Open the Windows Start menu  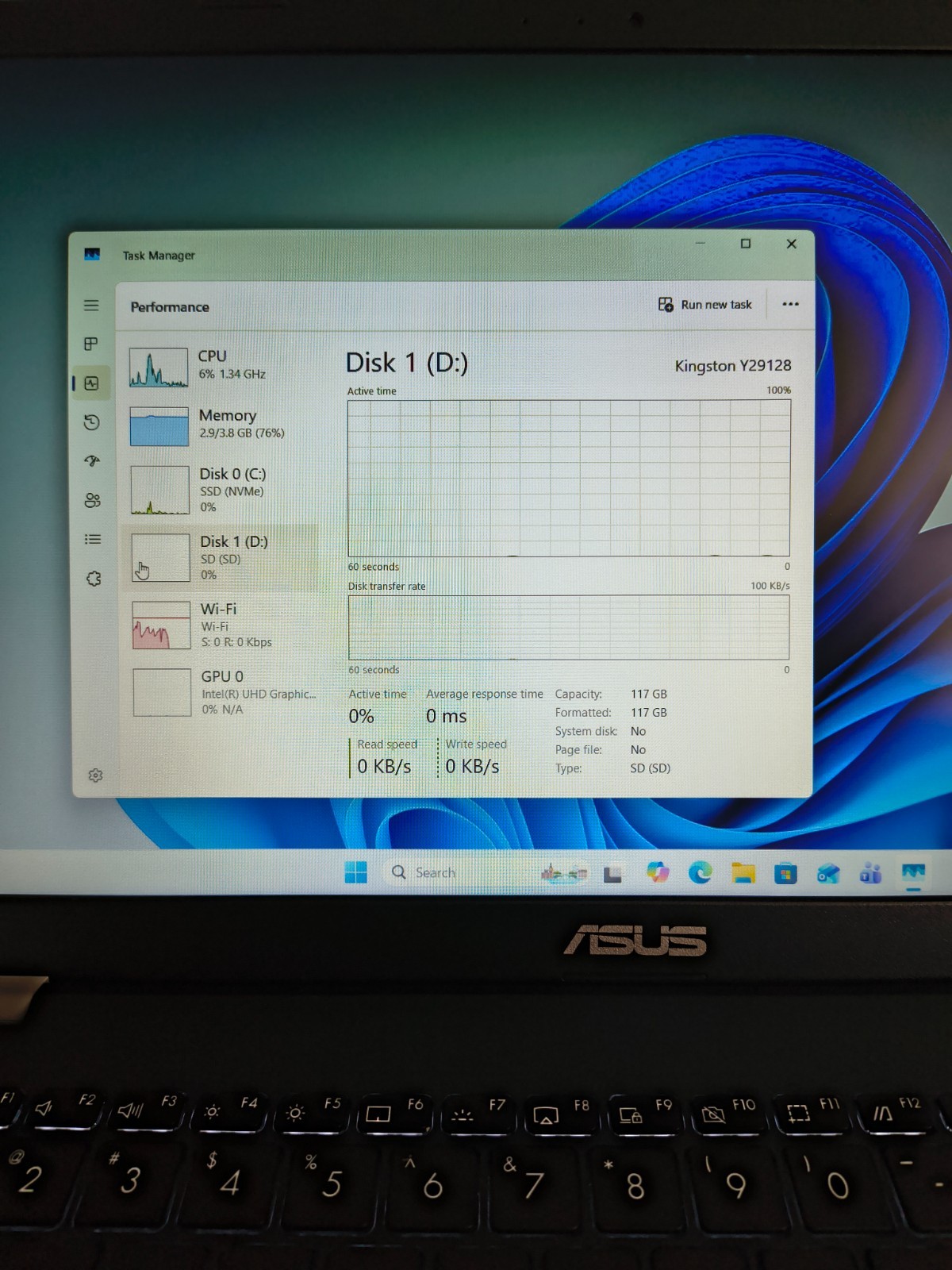click(x=356, y=872)
